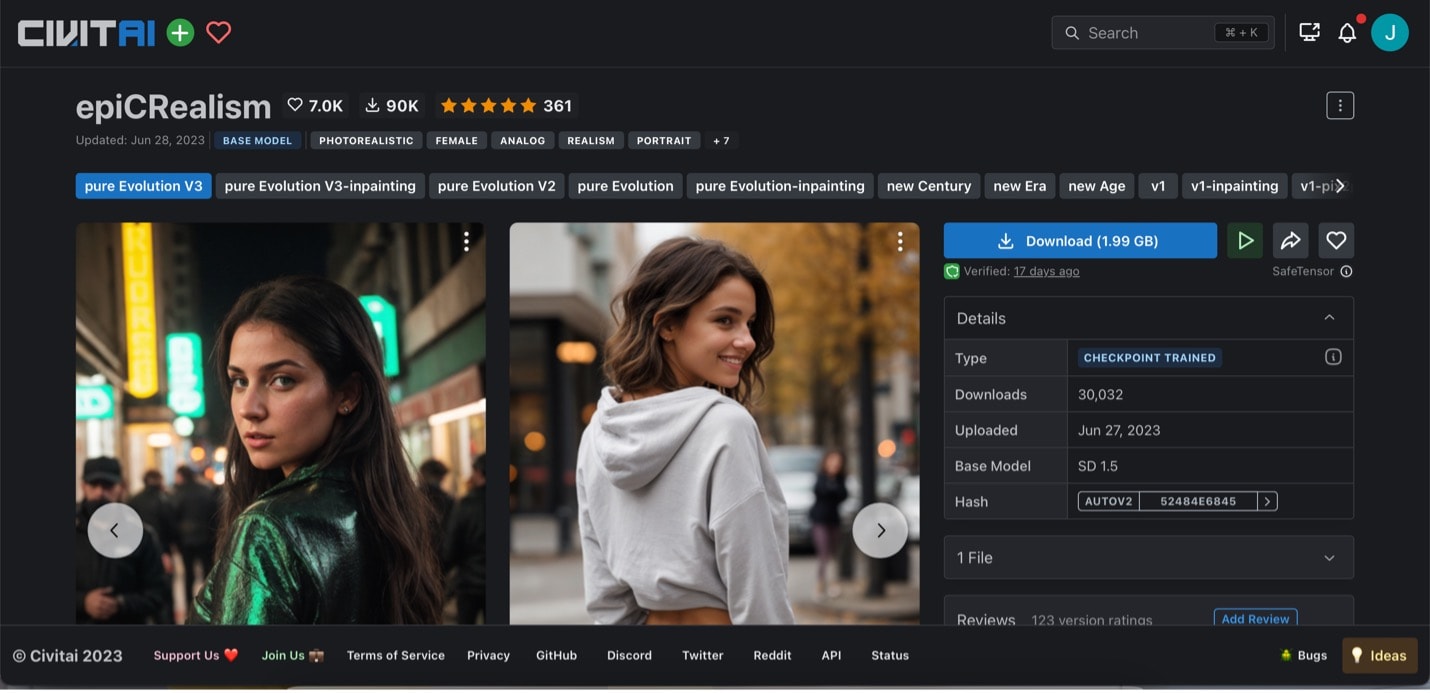Click the Add Review button
Screen dimensions: 1430x693
[1255, 618]
